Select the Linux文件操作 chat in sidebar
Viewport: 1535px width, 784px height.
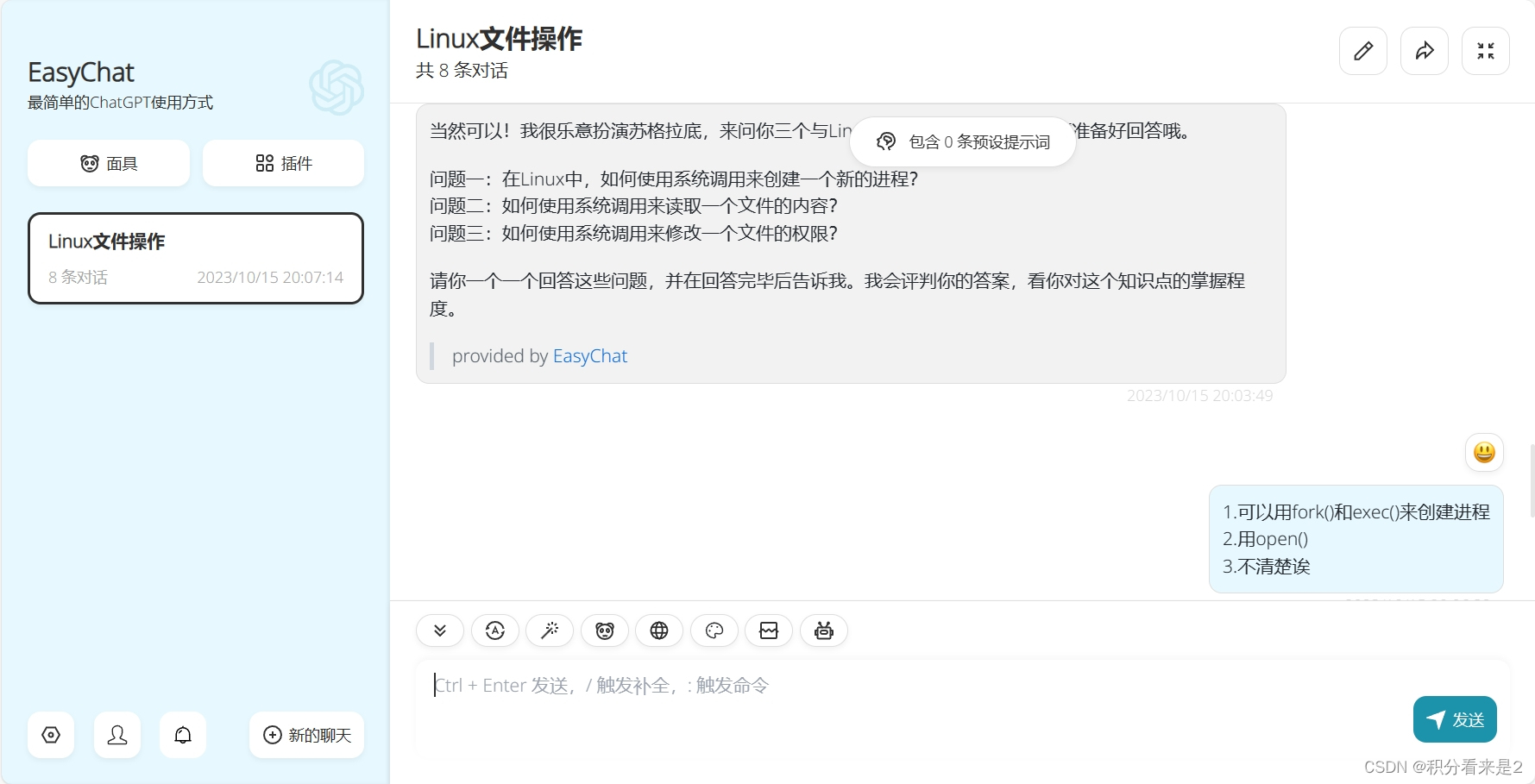[x=196, y=259]
